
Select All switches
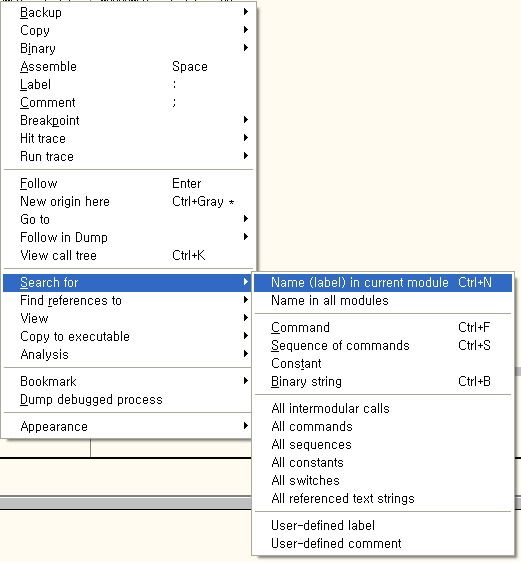(383, 480)
